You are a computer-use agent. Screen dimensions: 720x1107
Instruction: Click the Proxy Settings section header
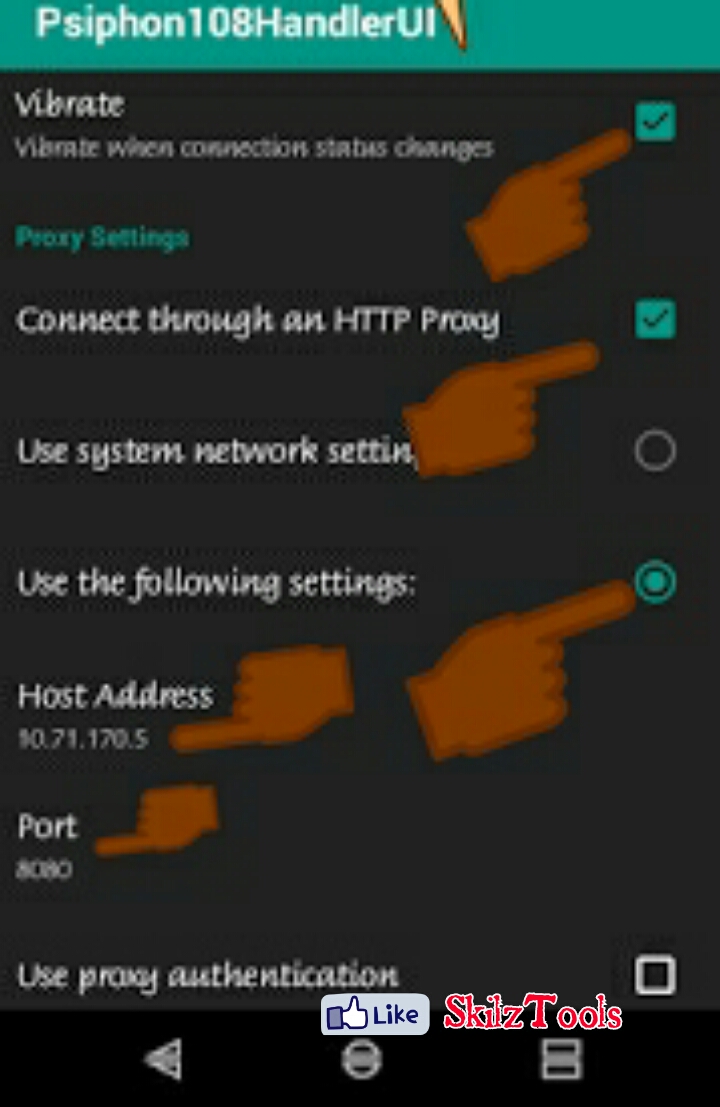pyautogui.click(x=102, y=237)
